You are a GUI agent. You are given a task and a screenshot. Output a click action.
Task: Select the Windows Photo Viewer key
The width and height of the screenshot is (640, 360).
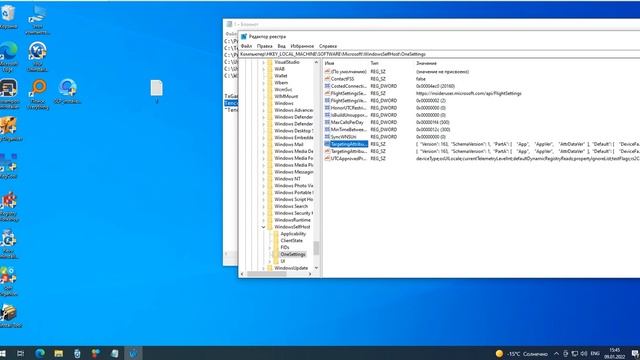[x=293, y=186]
